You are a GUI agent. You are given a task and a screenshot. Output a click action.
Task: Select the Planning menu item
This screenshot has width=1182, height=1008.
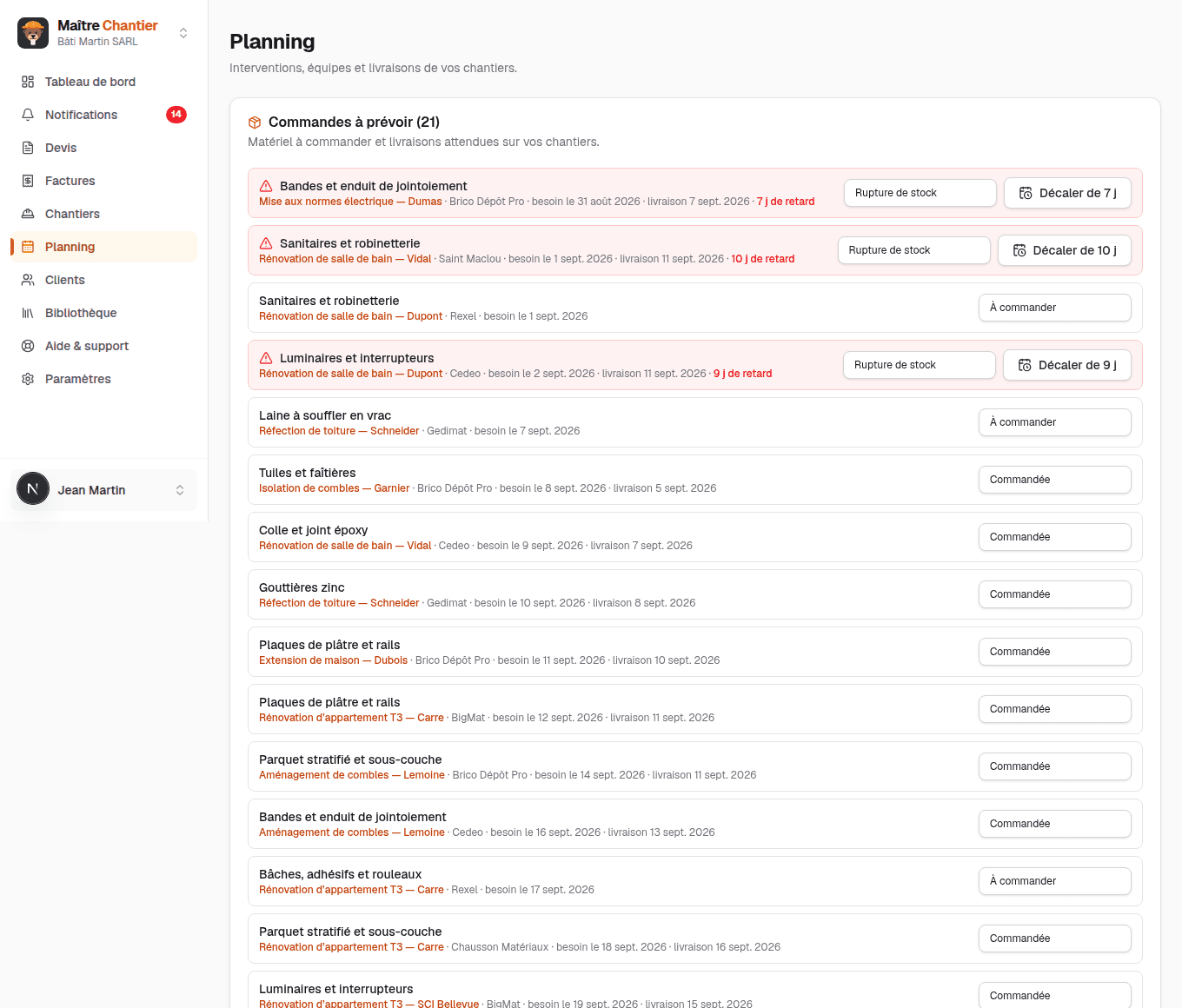pyautogui.click(x=103, y=247)
